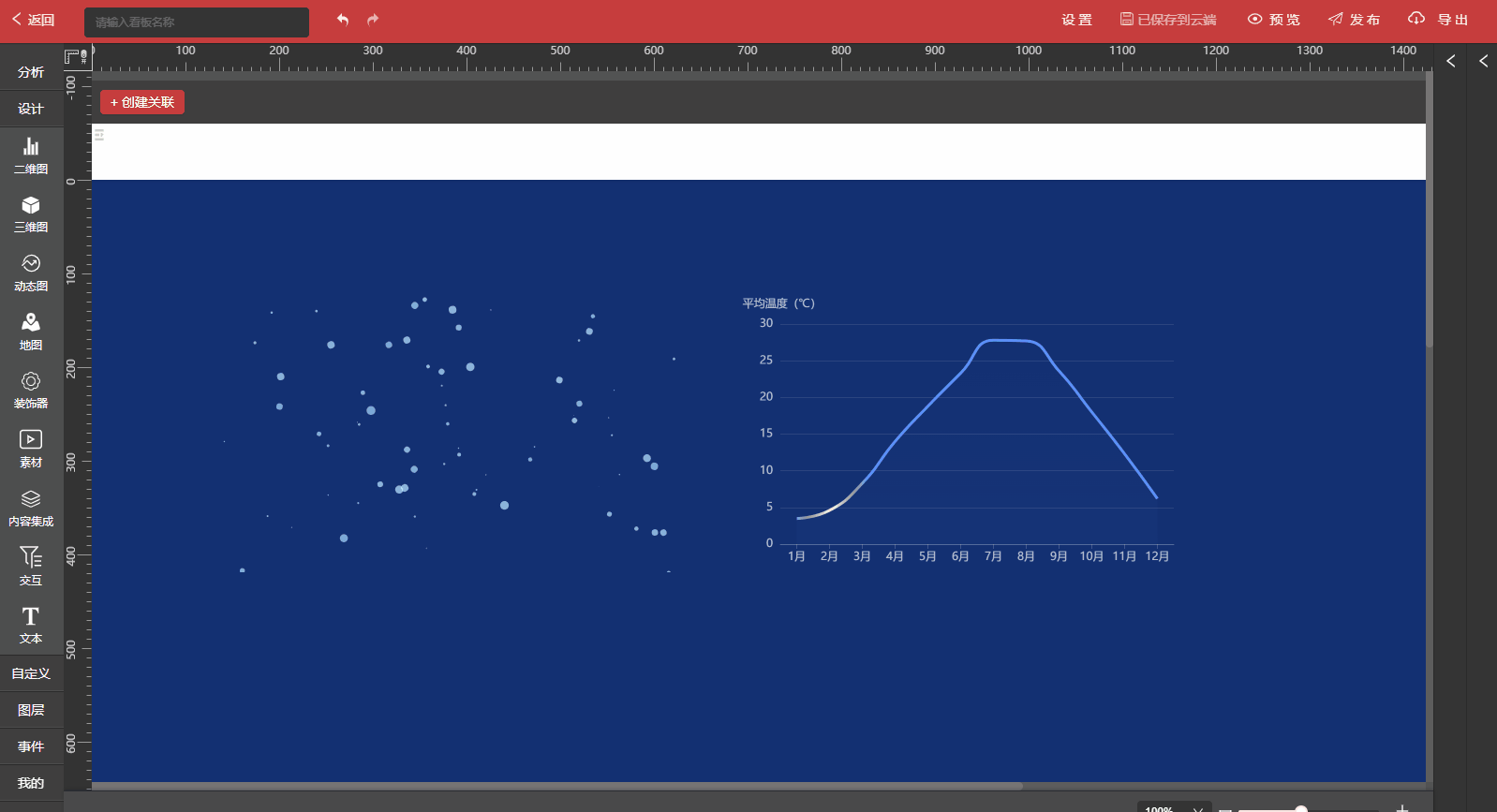Click the 发布 publish button

click(1354, 20)
